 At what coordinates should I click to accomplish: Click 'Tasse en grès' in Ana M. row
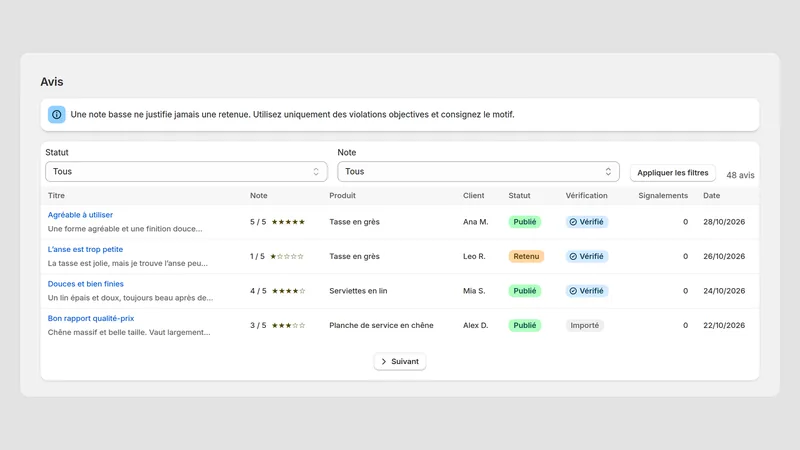[x=354, y=222]
